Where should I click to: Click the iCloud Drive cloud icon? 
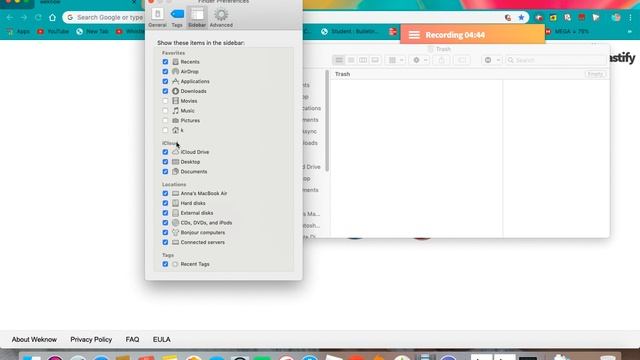pos(176,152)
